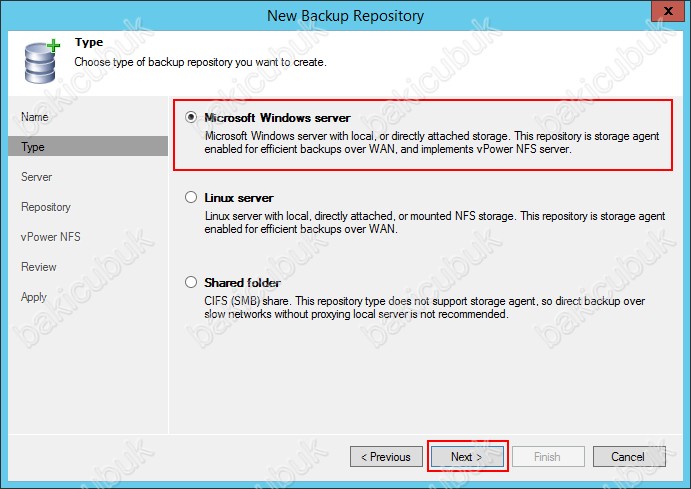Click the Next > button
Image resolution: width=691 pixels, height=489 pixels.
(467, 456)
